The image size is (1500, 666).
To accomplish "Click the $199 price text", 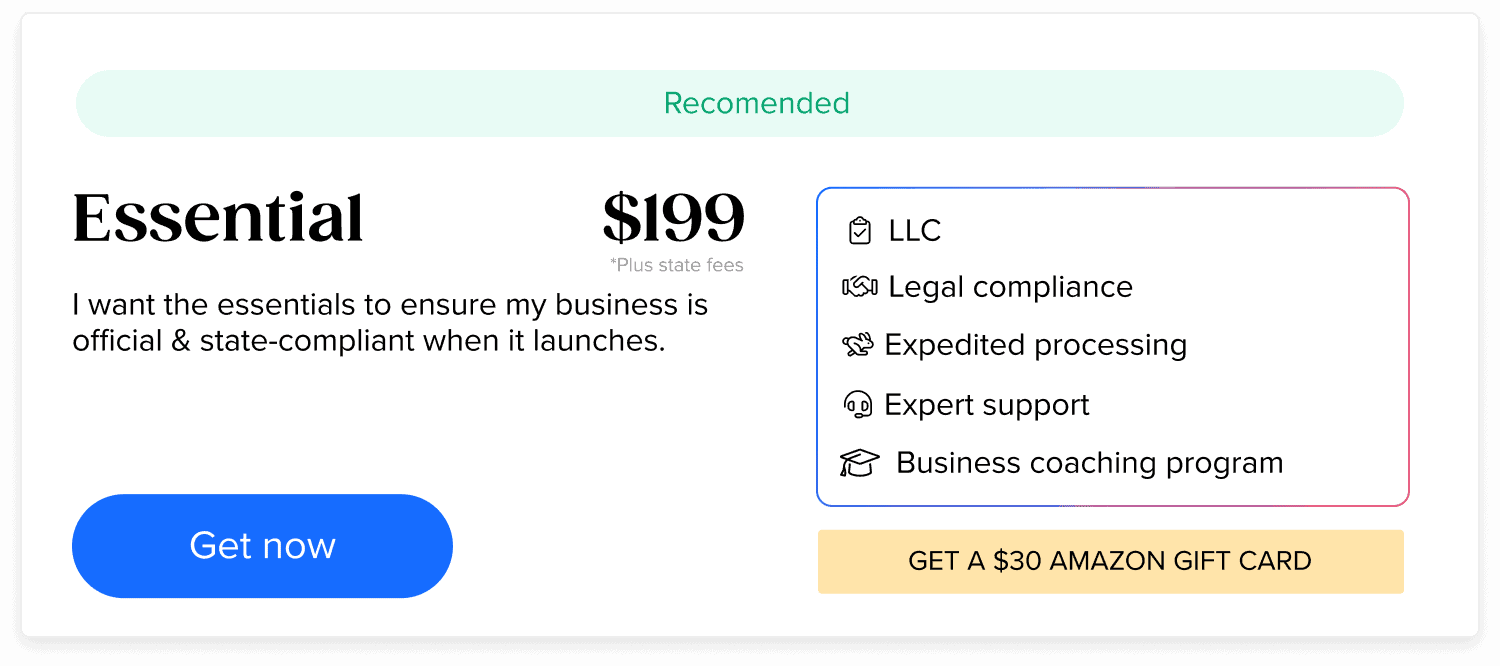I will (674, 218).
